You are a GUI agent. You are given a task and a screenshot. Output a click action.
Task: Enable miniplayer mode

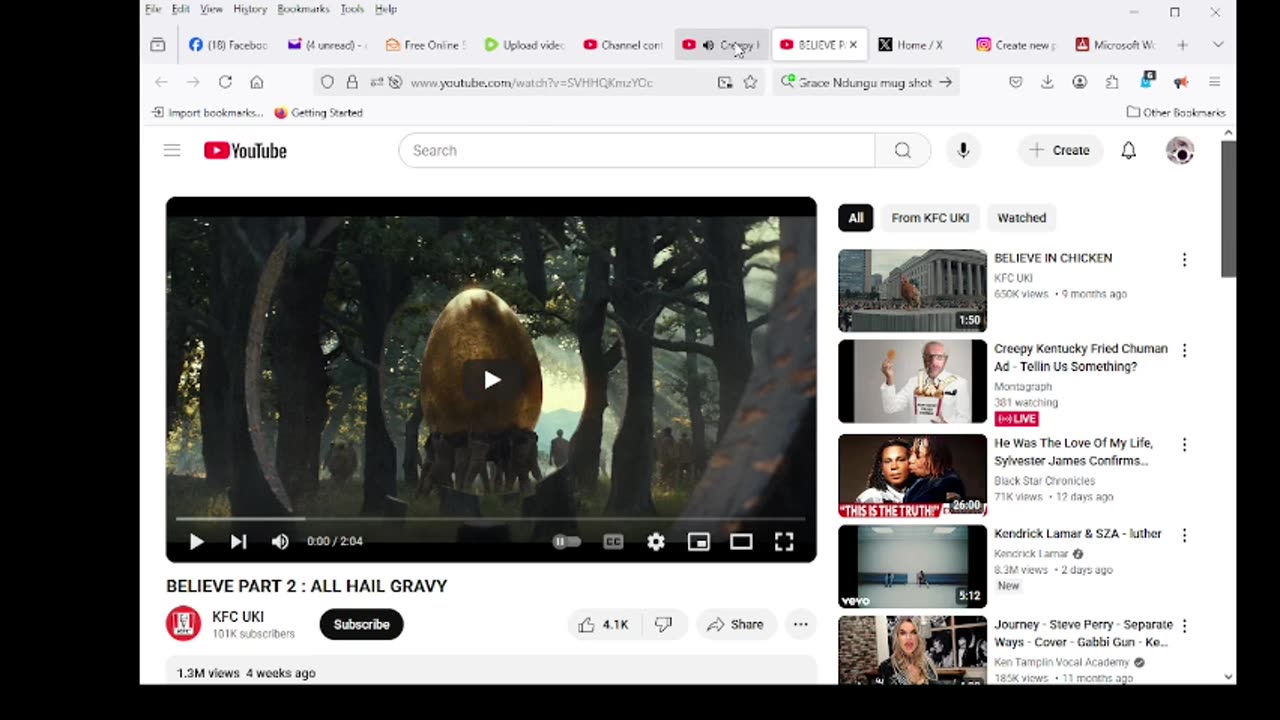click(698, 541)
